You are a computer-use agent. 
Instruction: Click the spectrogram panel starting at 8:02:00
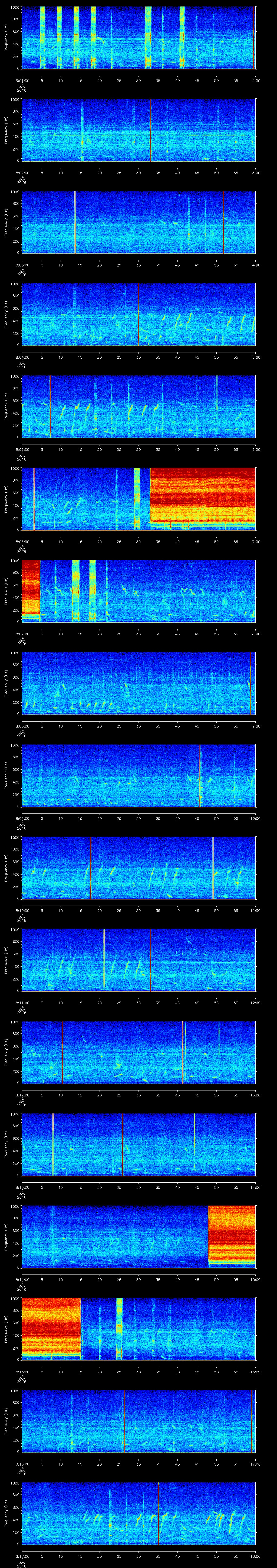[x=139, y=130]
